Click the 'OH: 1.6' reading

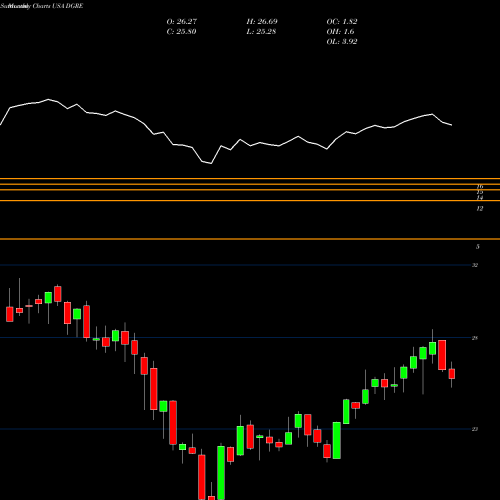[340, 32]
